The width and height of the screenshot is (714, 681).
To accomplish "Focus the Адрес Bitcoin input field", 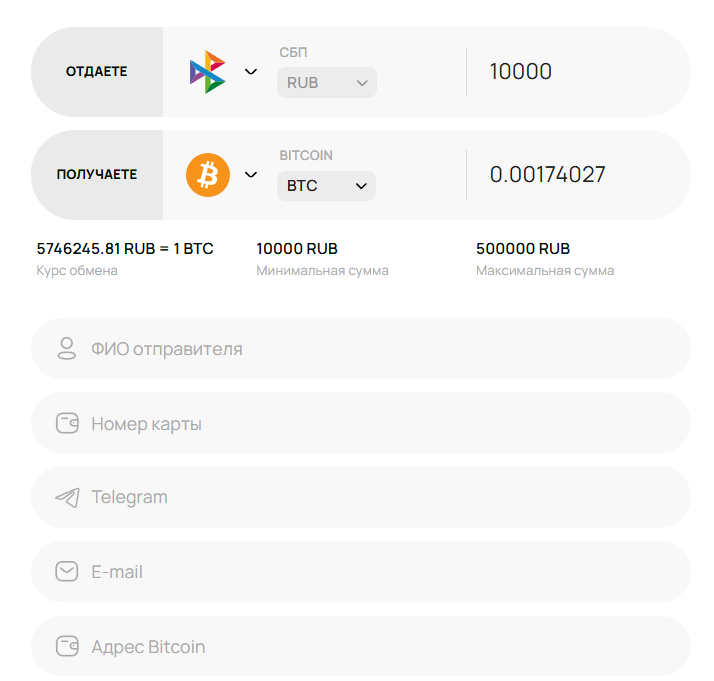I will point(380,646).
